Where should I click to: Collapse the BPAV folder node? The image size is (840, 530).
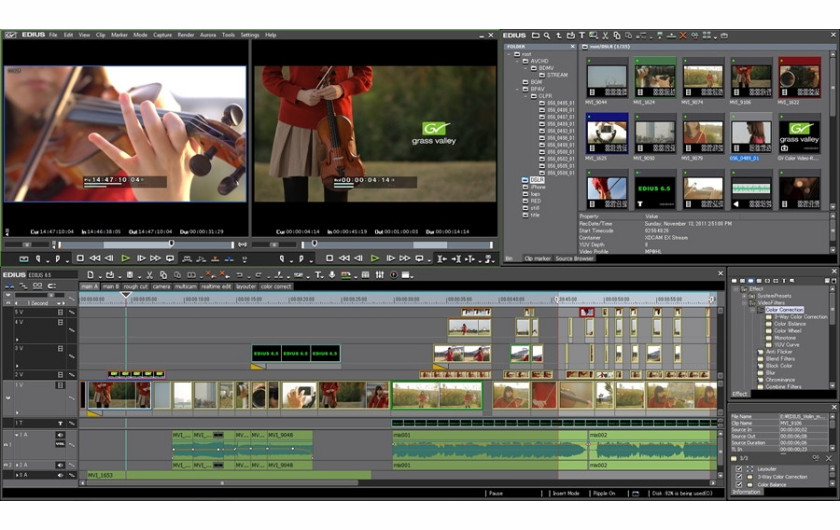tap(518, 89)
